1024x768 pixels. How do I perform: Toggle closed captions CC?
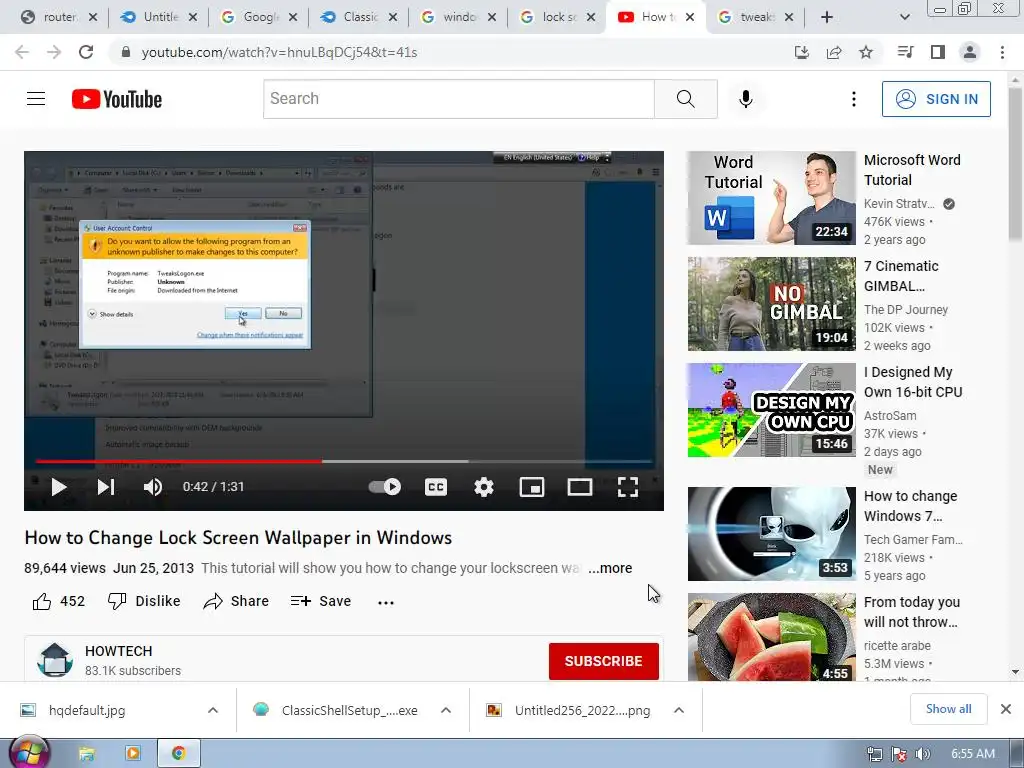pyautogui.click(x=436, y=487)
